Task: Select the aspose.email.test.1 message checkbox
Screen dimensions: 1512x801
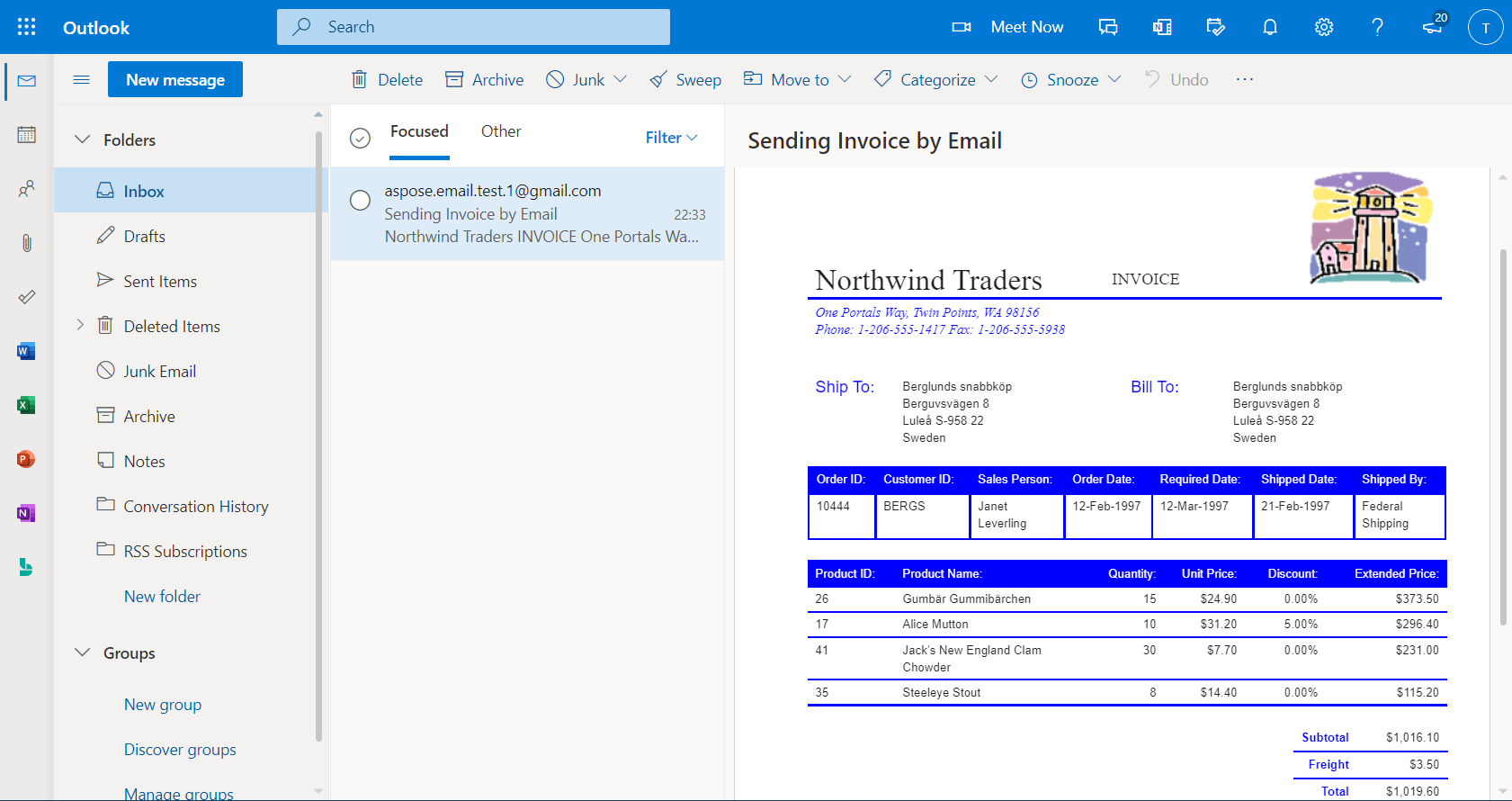Action: pos(360,200)
